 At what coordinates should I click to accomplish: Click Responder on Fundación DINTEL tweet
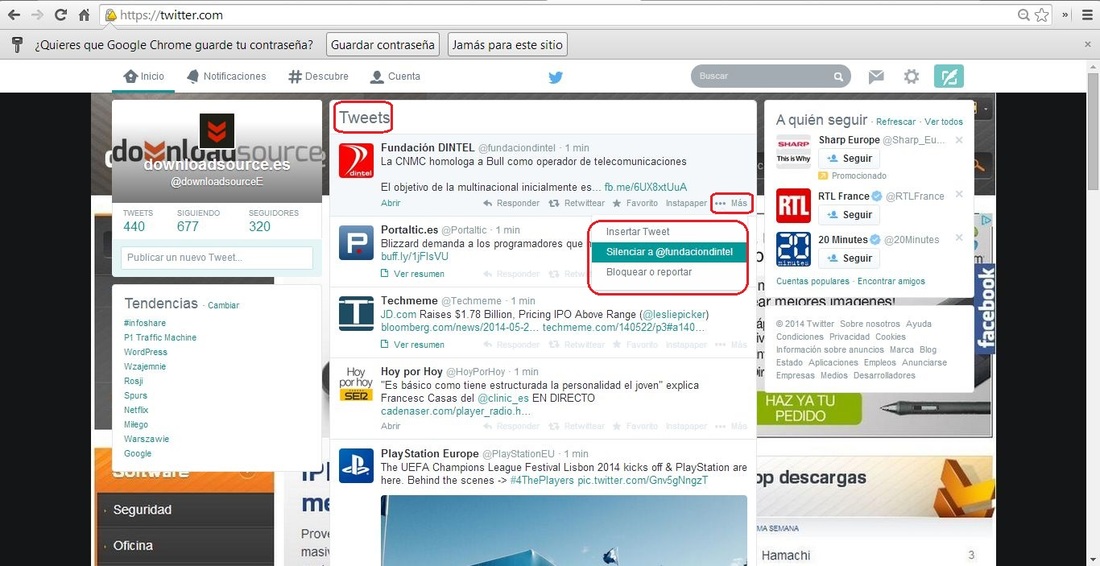coord(511,203)
